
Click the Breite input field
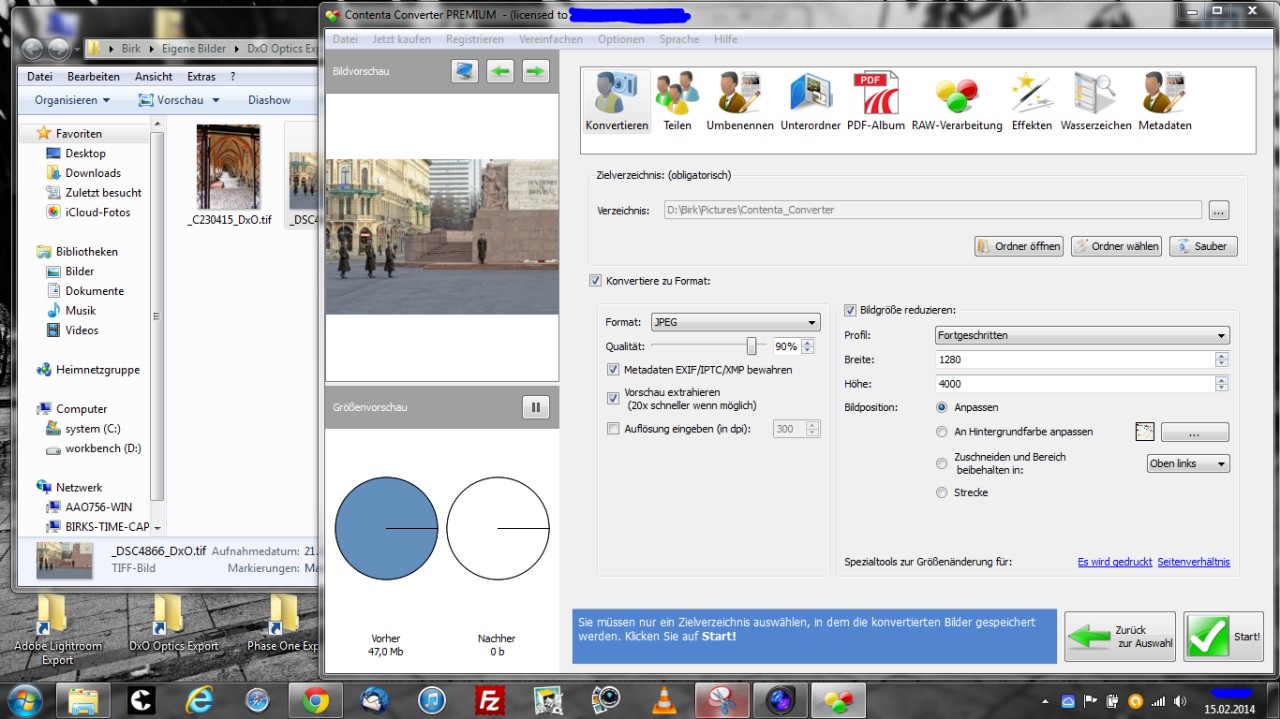point(1074,359)
